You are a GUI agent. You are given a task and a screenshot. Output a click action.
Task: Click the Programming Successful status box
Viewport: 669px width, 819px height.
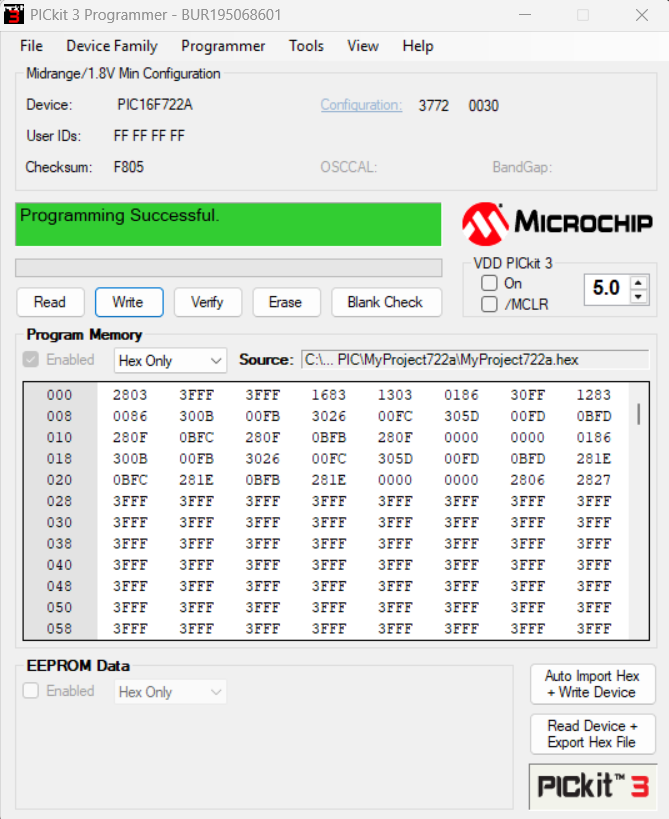(x=228, y=224)
